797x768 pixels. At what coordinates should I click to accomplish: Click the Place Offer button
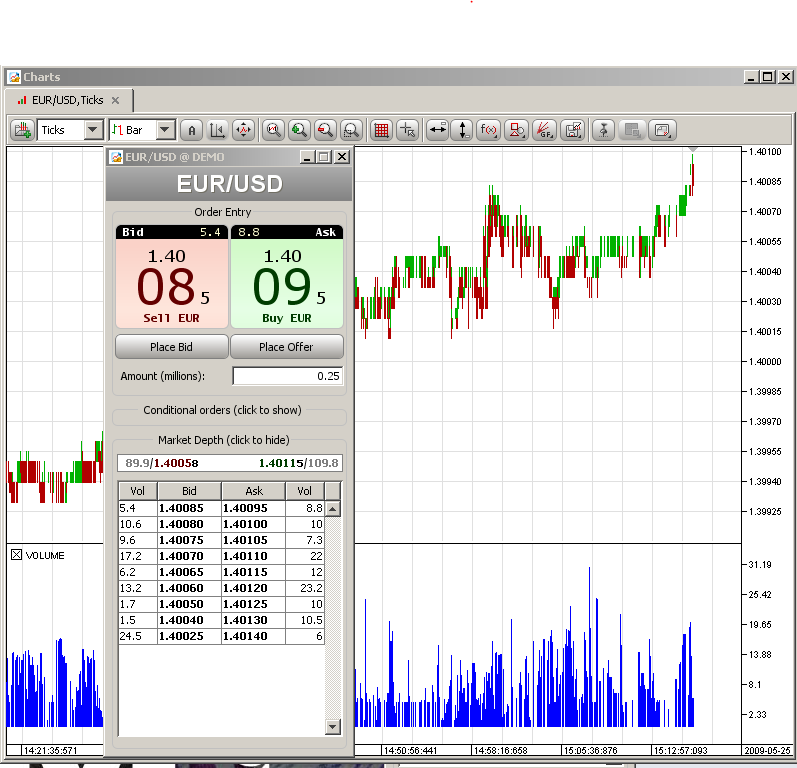(286, 347)
